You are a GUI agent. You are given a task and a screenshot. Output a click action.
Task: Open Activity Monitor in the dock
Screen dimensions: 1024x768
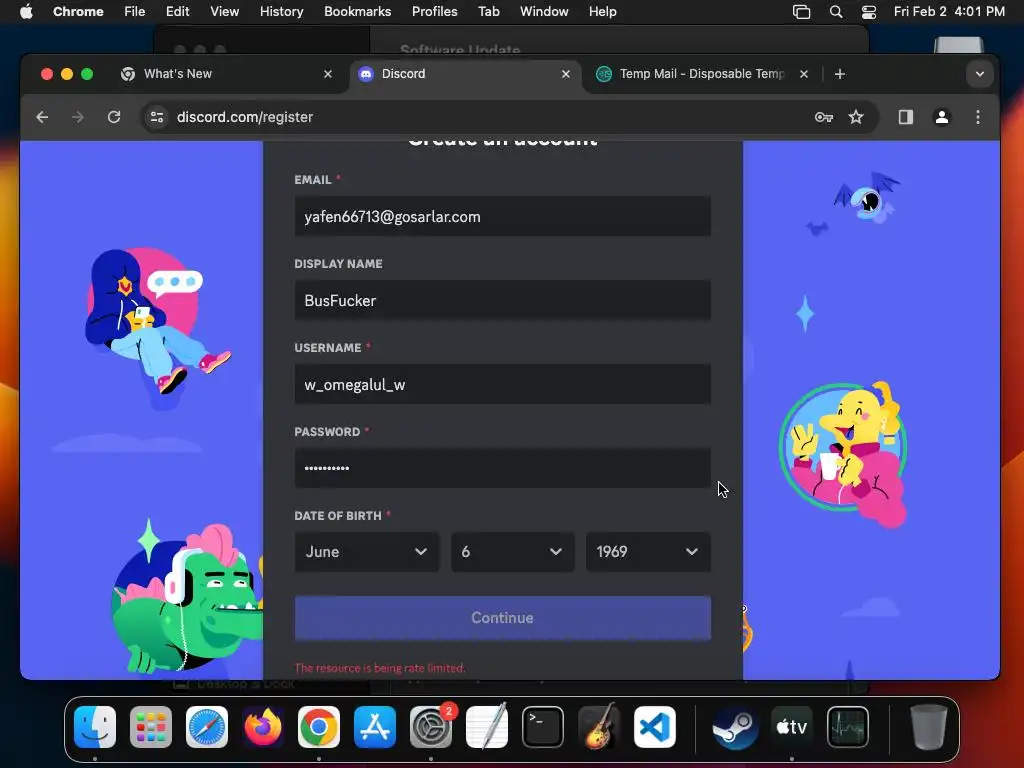point(848,727)
